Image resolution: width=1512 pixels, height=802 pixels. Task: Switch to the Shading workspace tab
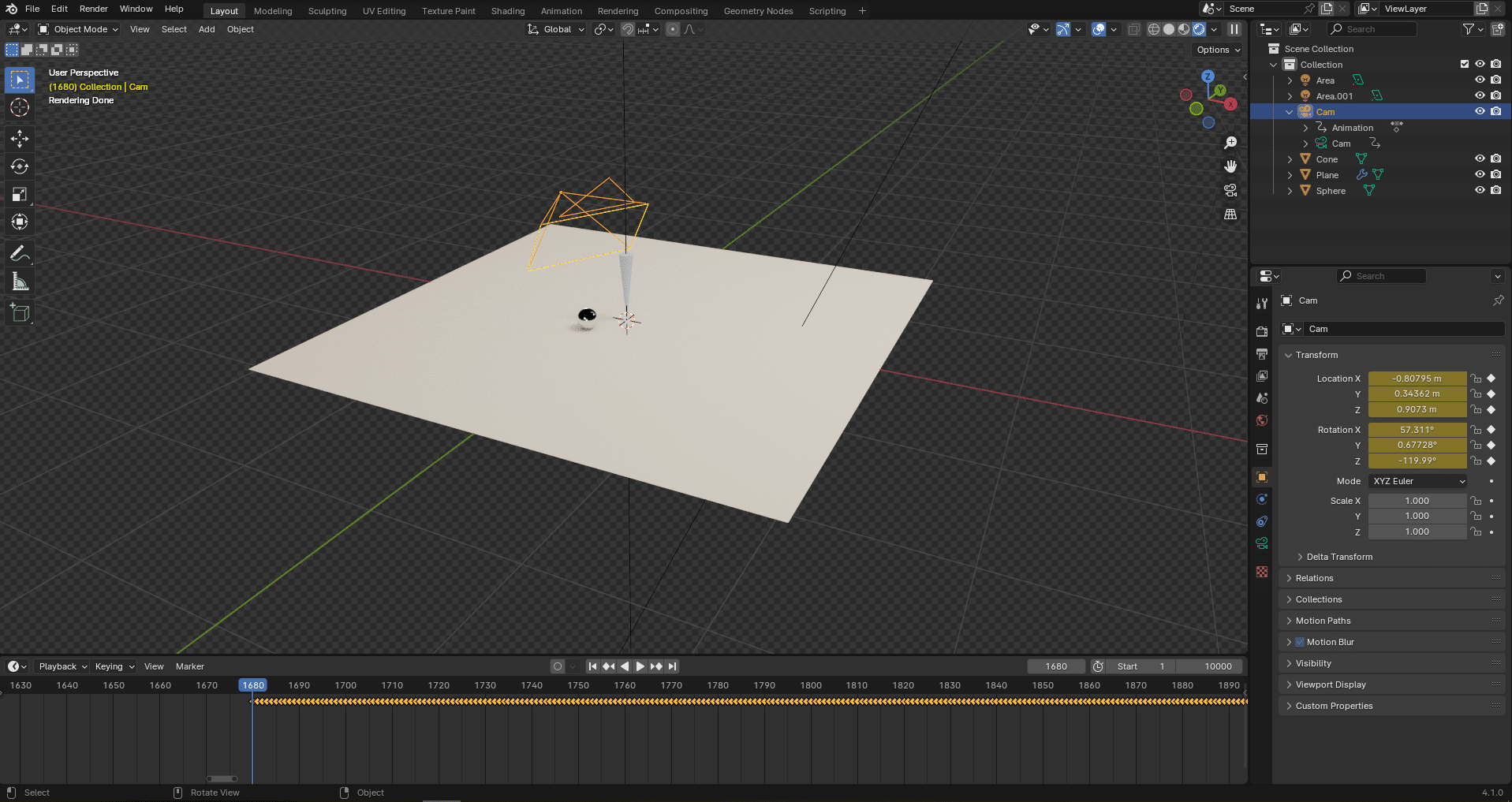(507, 11)
